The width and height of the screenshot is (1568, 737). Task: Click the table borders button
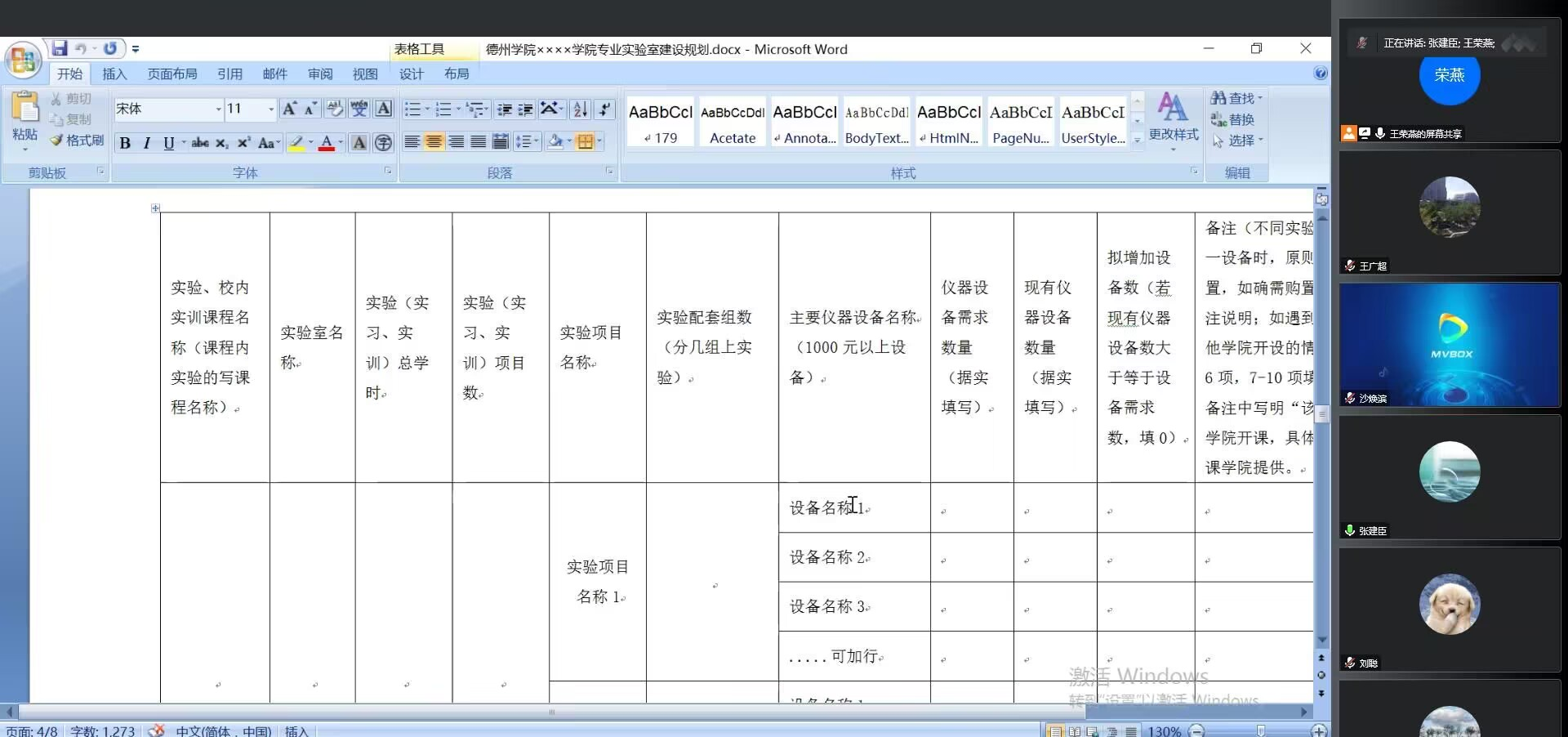pos(585,142)
